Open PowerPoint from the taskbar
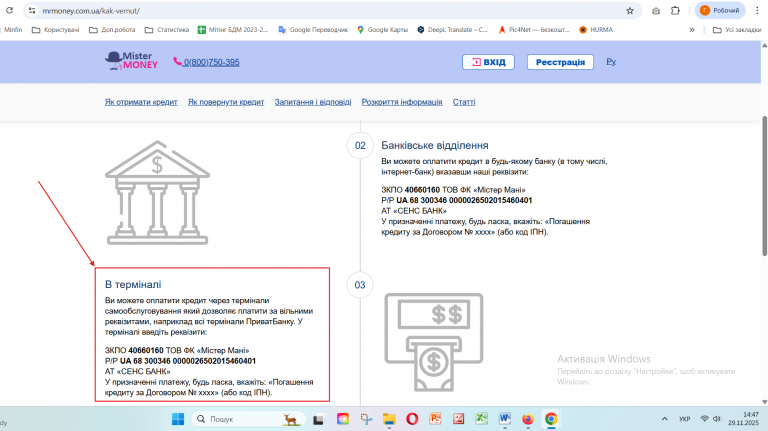 click(x=435, y=419)
